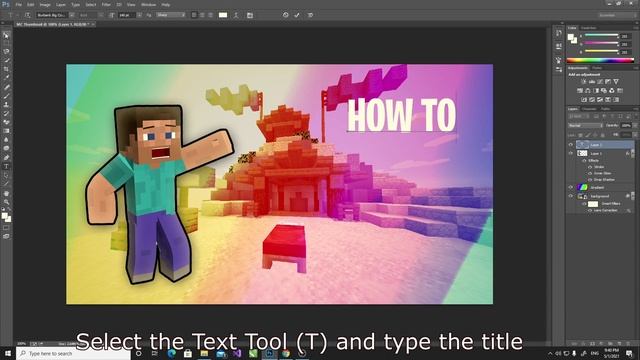Select the Clone Stamp tool
The image size is (640, 360).
6,104
